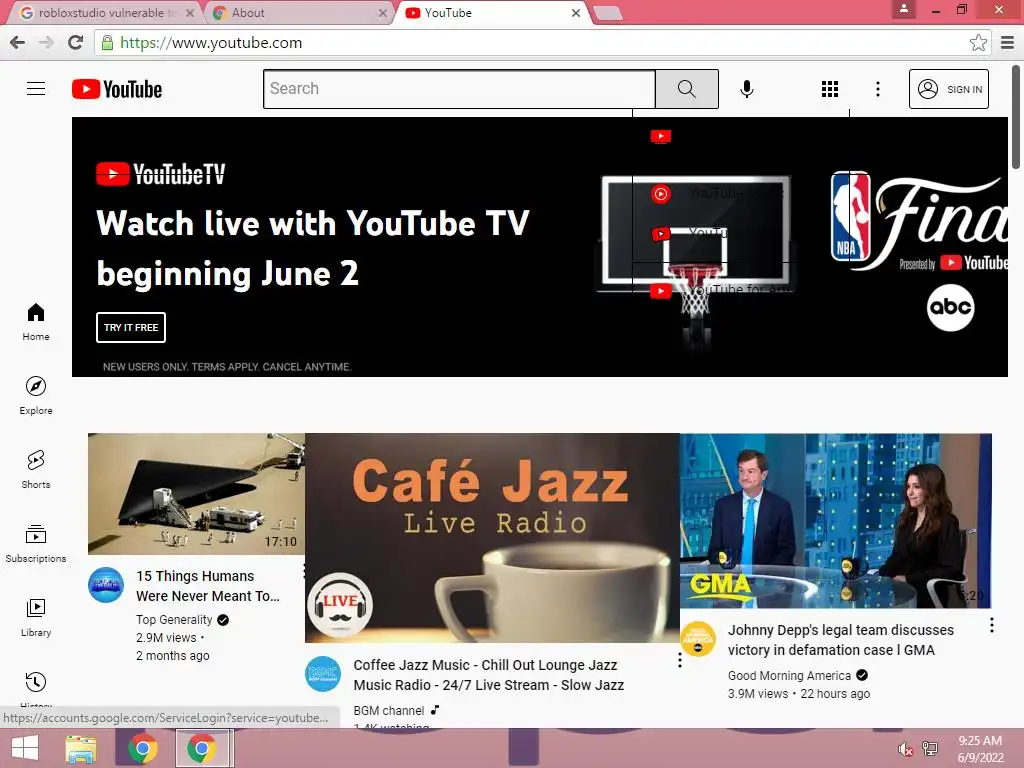Bookmark this page with the star
The width and height of the screenshot is (1024, 768).
click(x=978, y=42)
